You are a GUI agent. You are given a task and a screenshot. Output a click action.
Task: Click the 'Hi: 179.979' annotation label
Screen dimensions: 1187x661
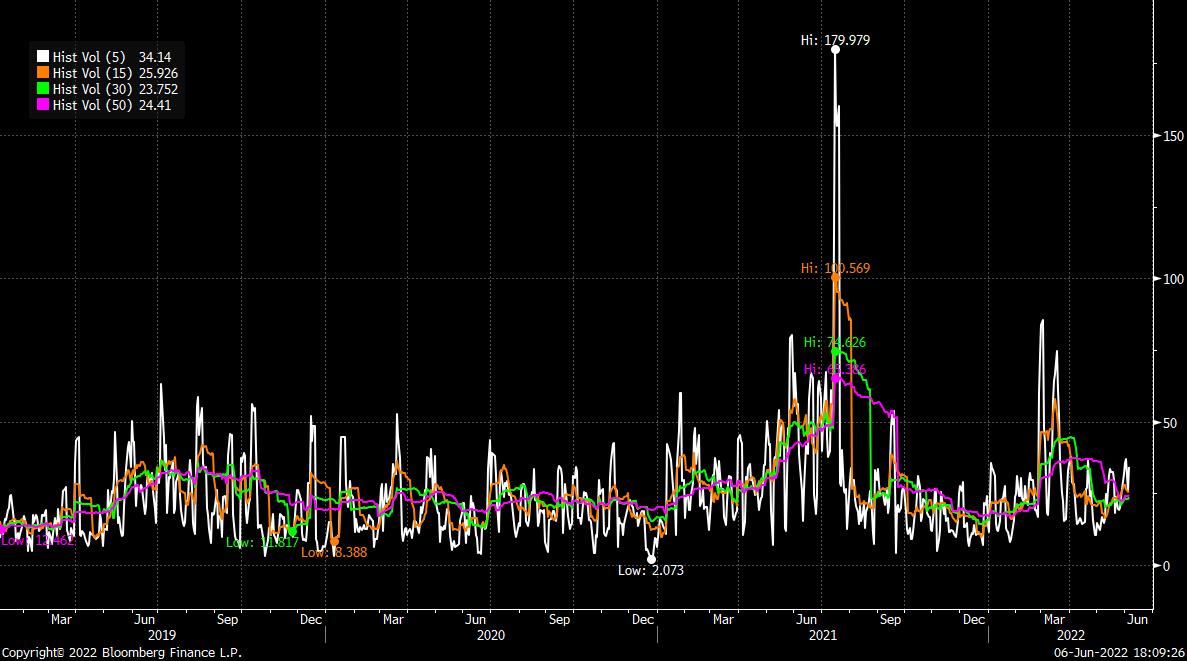836,40
